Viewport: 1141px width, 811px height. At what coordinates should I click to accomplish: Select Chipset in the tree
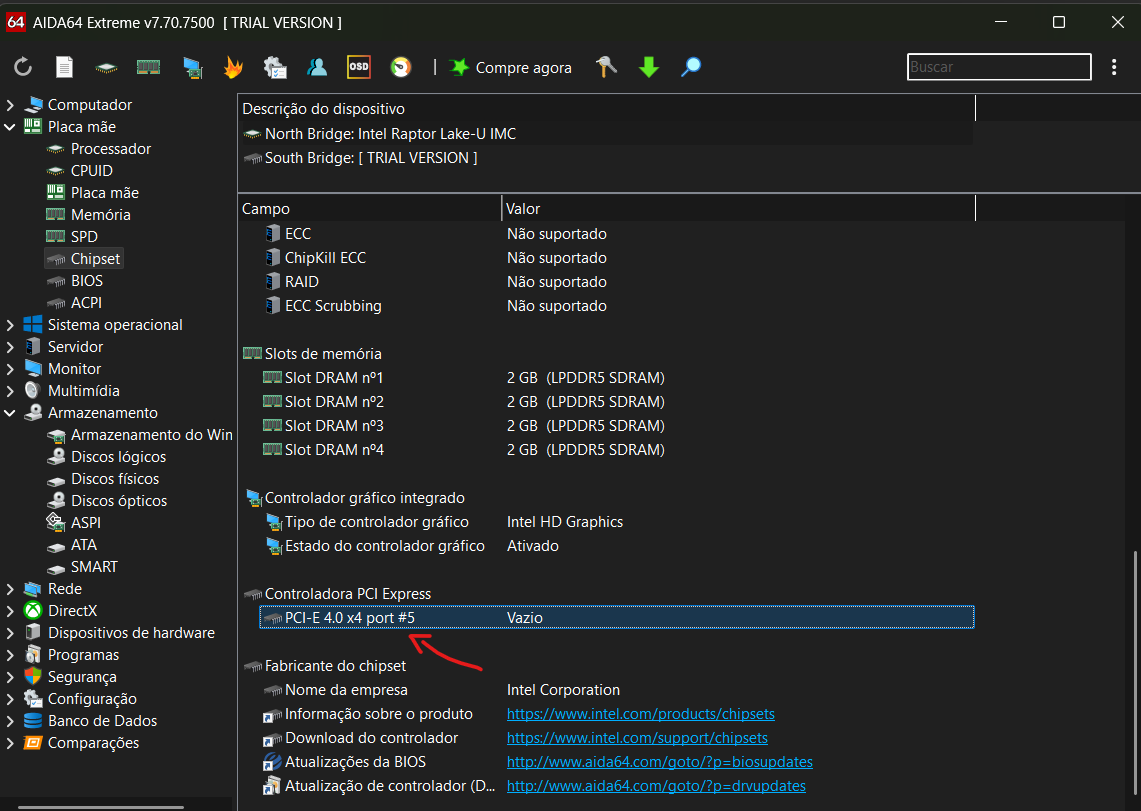coord(95,259)
